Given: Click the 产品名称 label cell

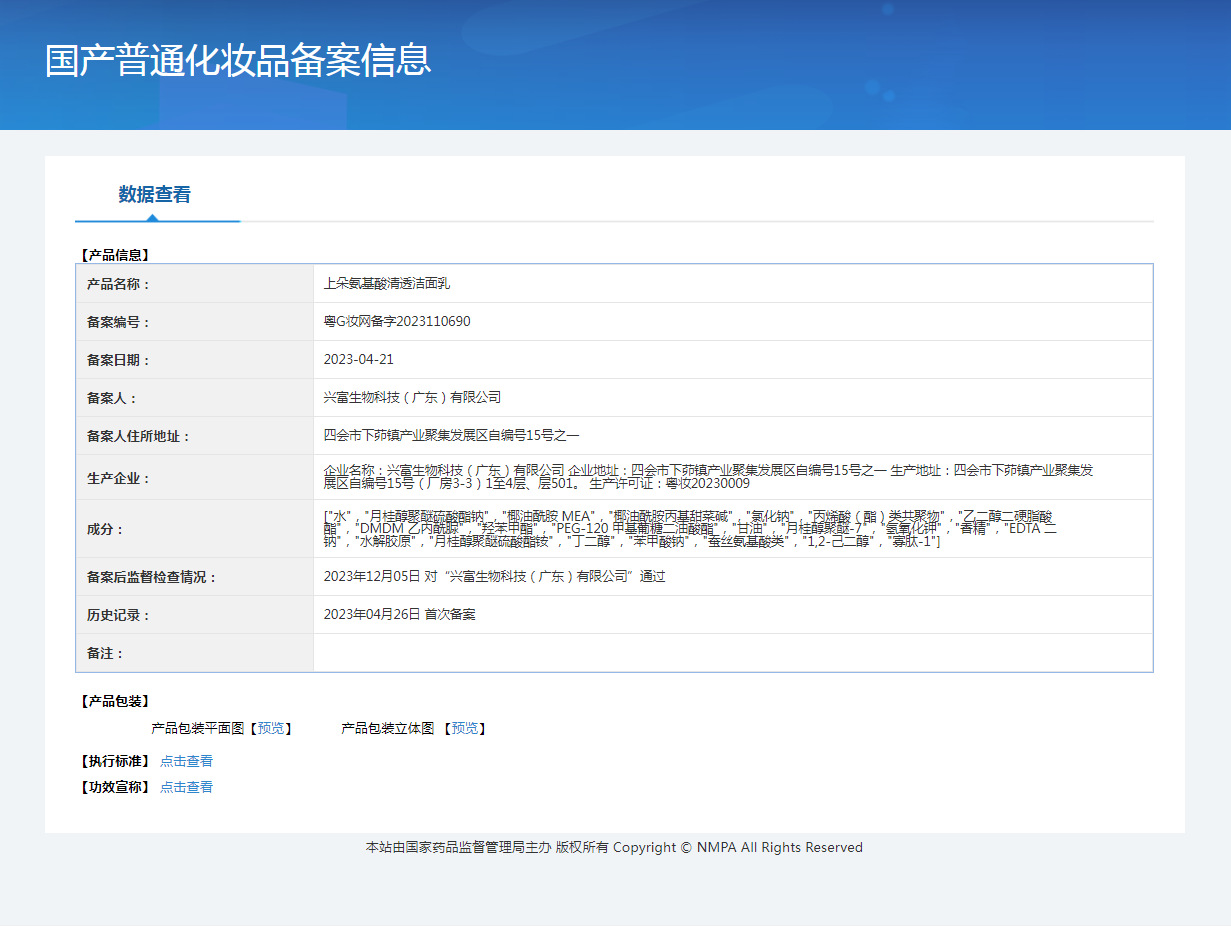Looking at the screenshot, I should pyautogui.click(x=195, y=284).
